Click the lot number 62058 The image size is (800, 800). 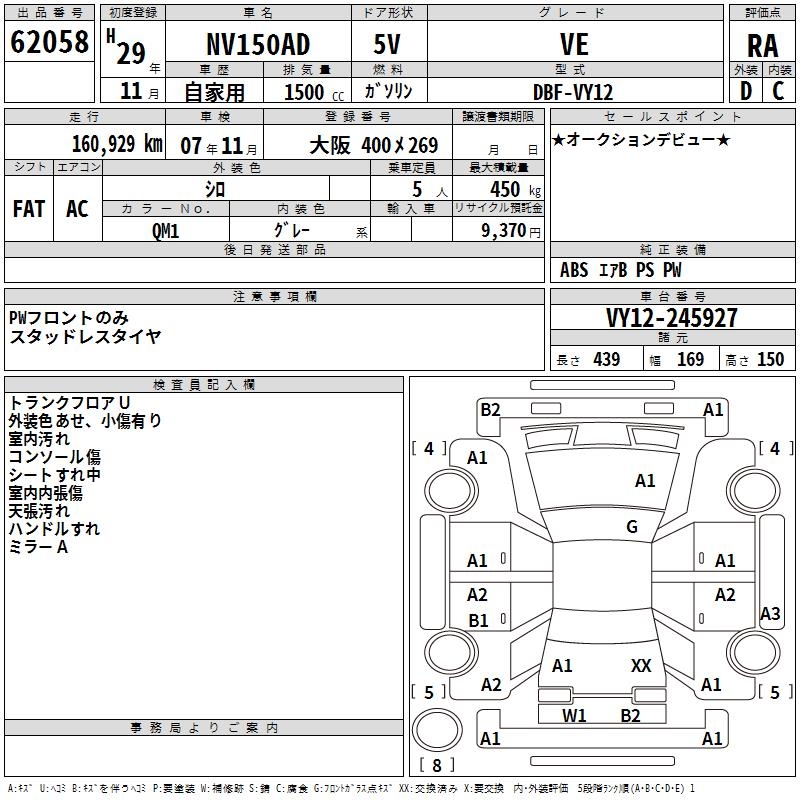click(49, 42)
